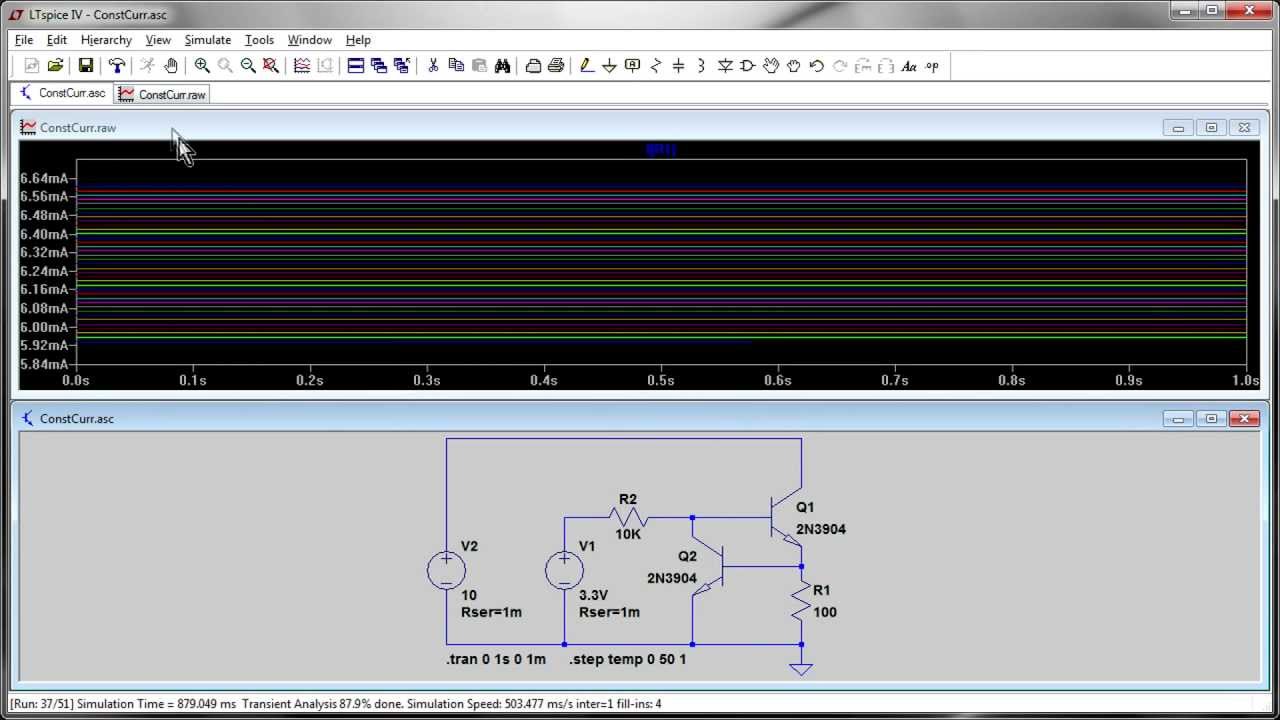
Task: Copy selection toolbar icon
Action: (456, 66)
